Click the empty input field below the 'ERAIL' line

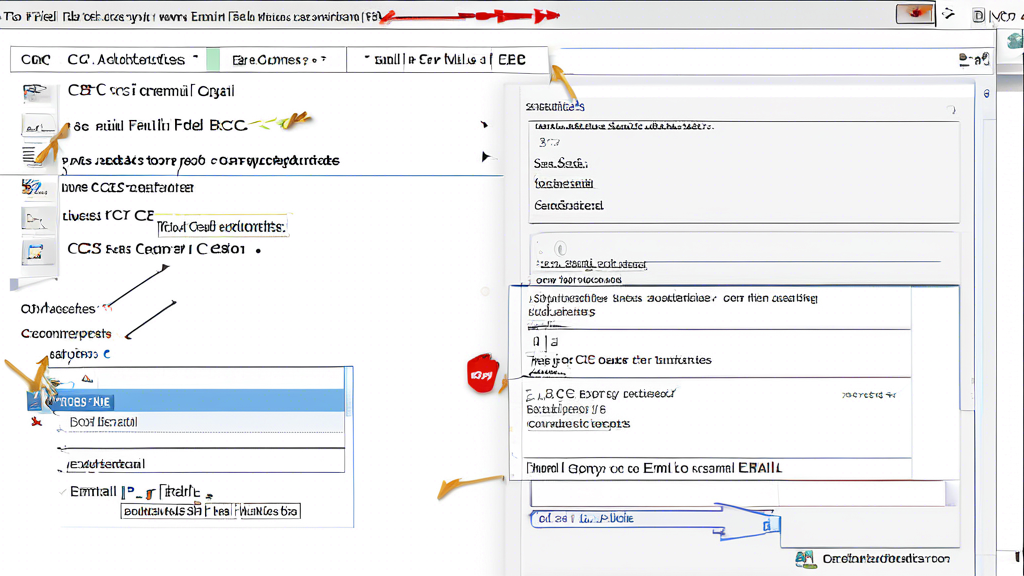click(738, 494)
